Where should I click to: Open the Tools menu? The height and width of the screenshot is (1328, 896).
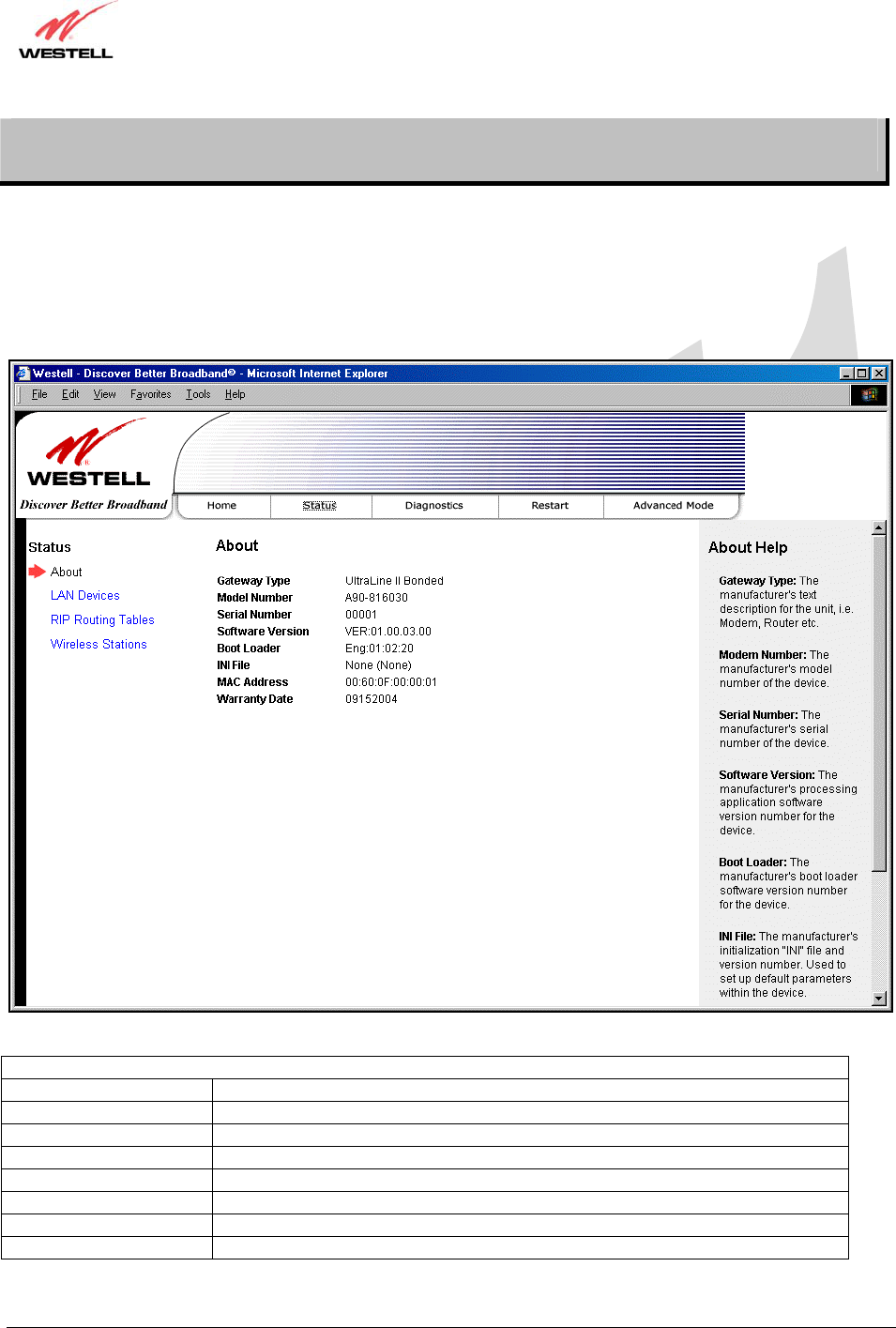(198, 394)
